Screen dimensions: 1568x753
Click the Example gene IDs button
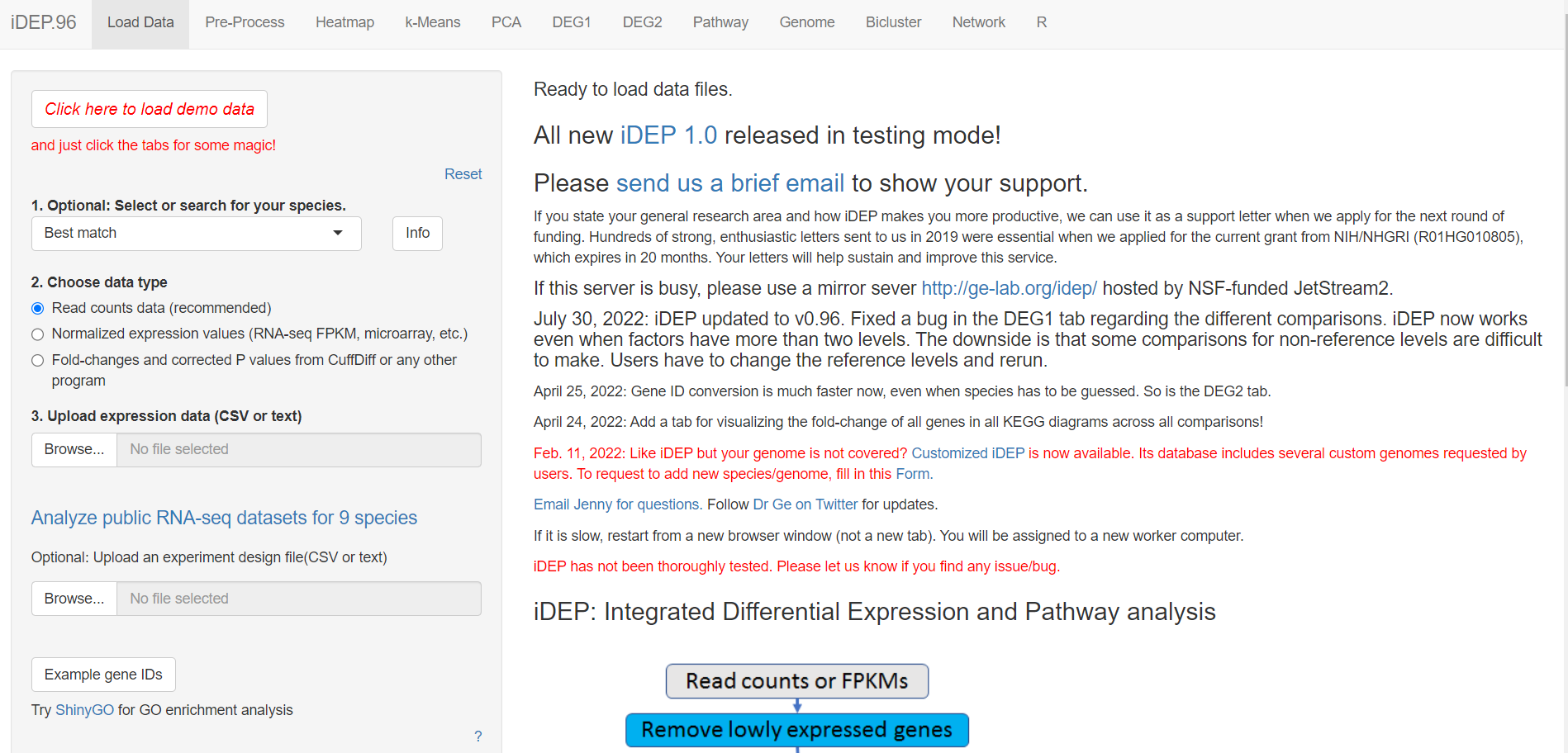point(103,675)
